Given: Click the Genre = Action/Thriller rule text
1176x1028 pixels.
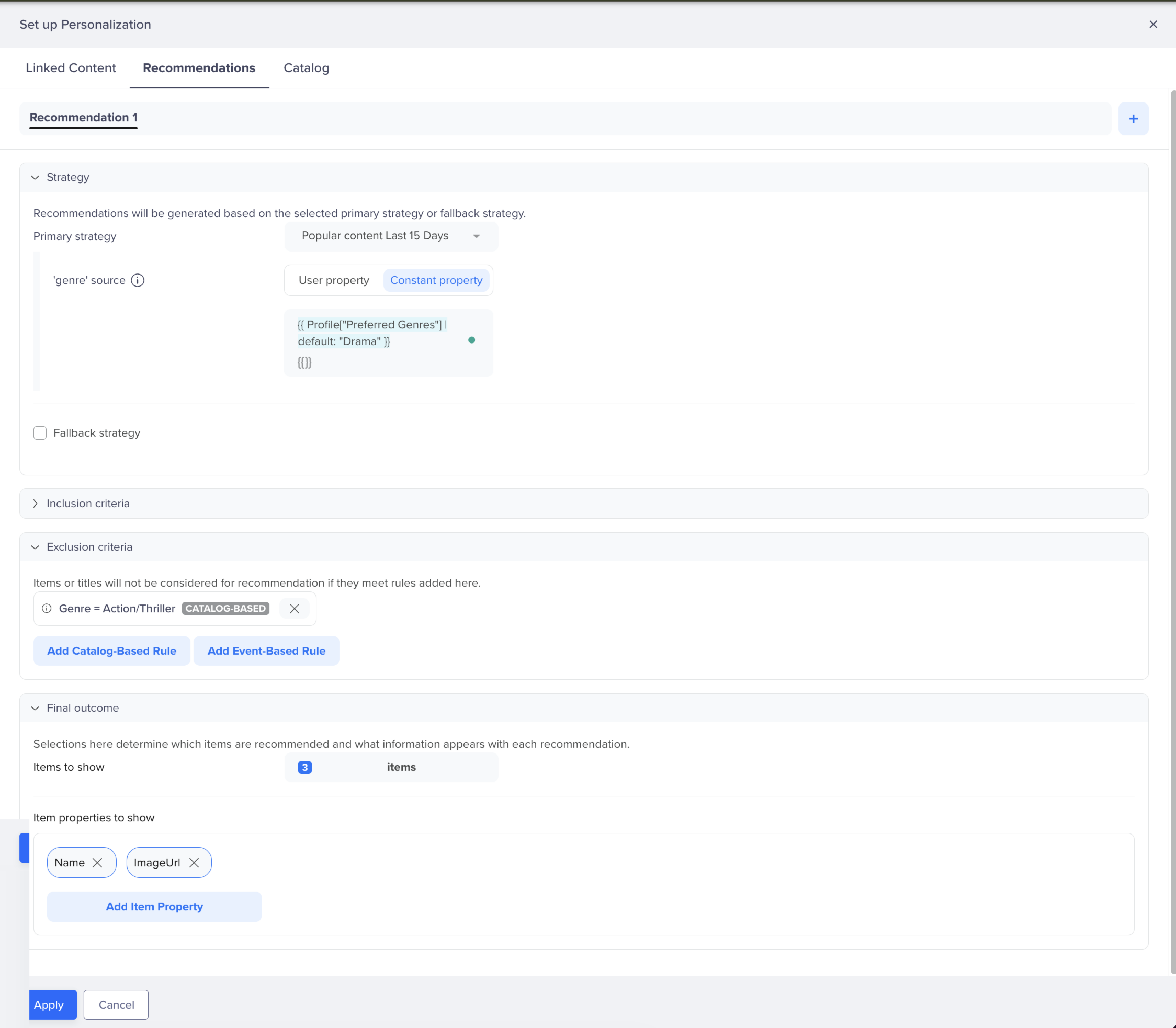Looking at the screenshot, I should (117, 608).
